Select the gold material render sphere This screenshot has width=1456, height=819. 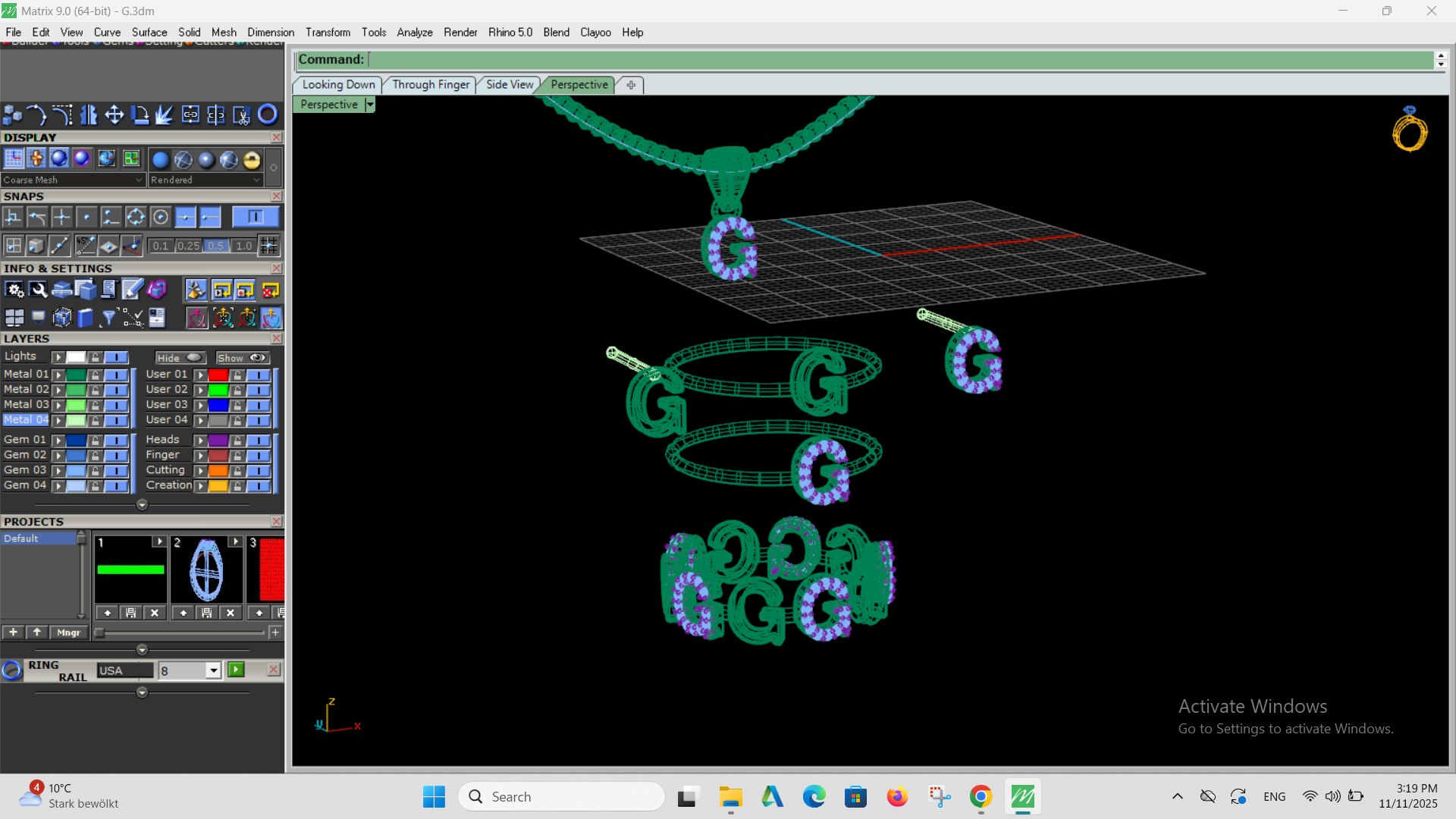click(252, 160)
